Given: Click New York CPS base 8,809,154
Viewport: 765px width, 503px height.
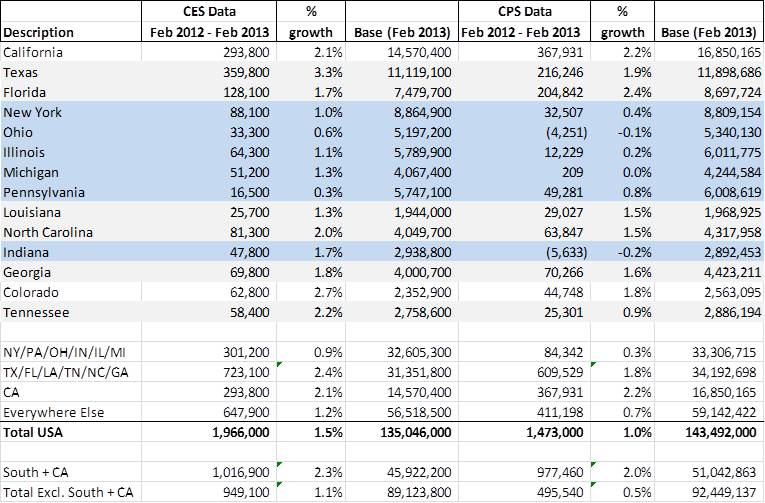Looking at the screenshot, I should (x=732, y=112).
